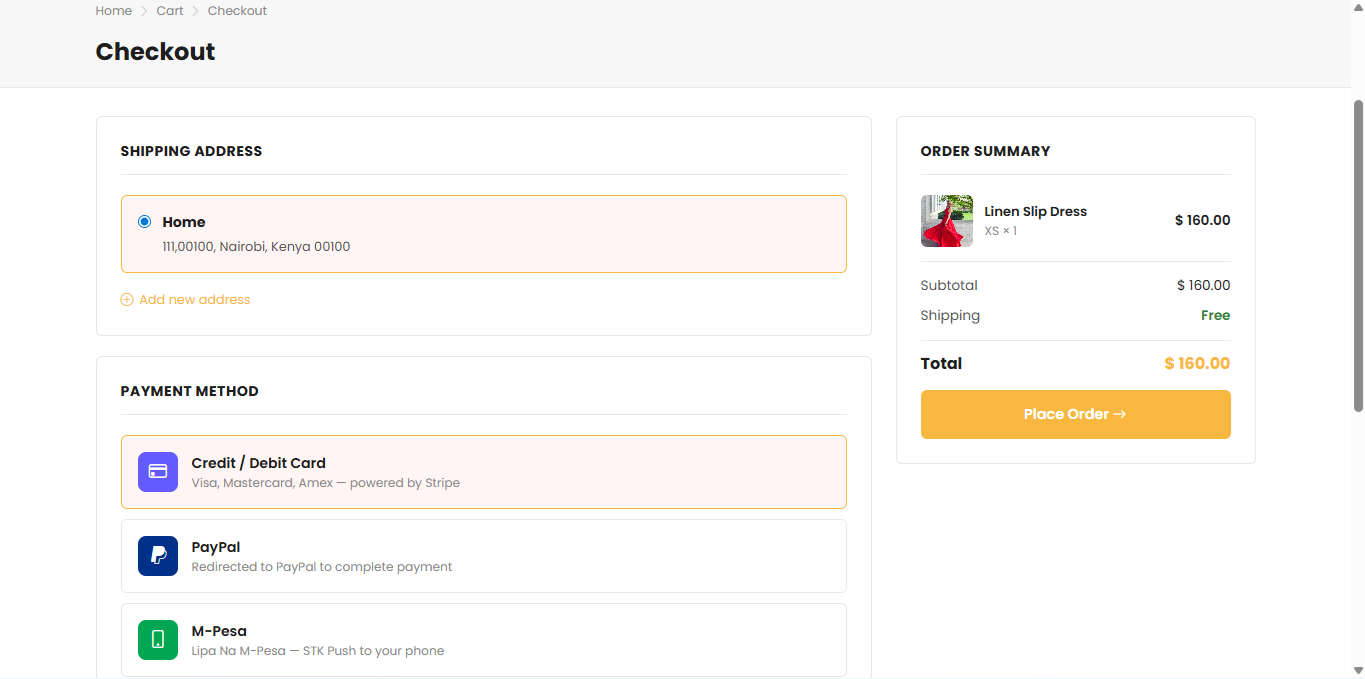This screenshot has height=679, width=1365.
Task: Click the Linen Slip Dress product name
Action: 1035,211
